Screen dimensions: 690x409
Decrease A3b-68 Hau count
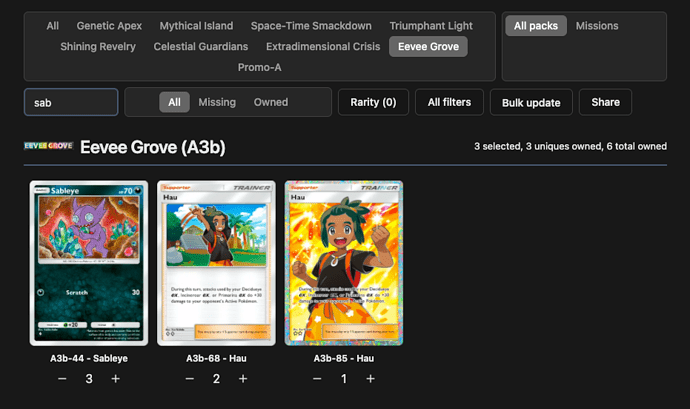point(190,379)
